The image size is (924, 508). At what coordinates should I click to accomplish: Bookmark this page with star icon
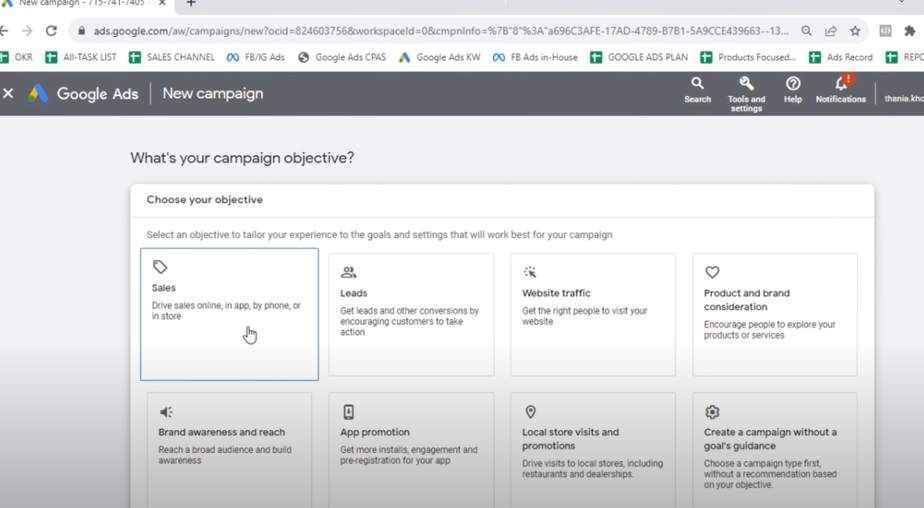click(x=855, y=31)
